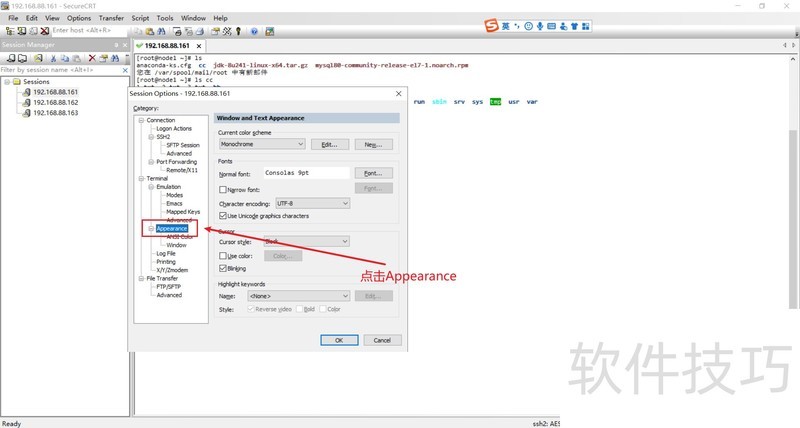
Task: Open the Script menu
Action: pyautogui.click(x=140, y=18)
